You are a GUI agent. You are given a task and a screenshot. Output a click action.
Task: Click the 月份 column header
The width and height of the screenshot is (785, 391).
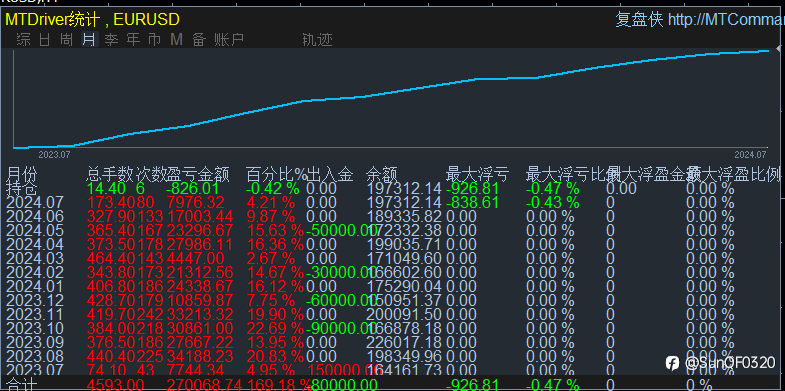(x=22, y=175)
